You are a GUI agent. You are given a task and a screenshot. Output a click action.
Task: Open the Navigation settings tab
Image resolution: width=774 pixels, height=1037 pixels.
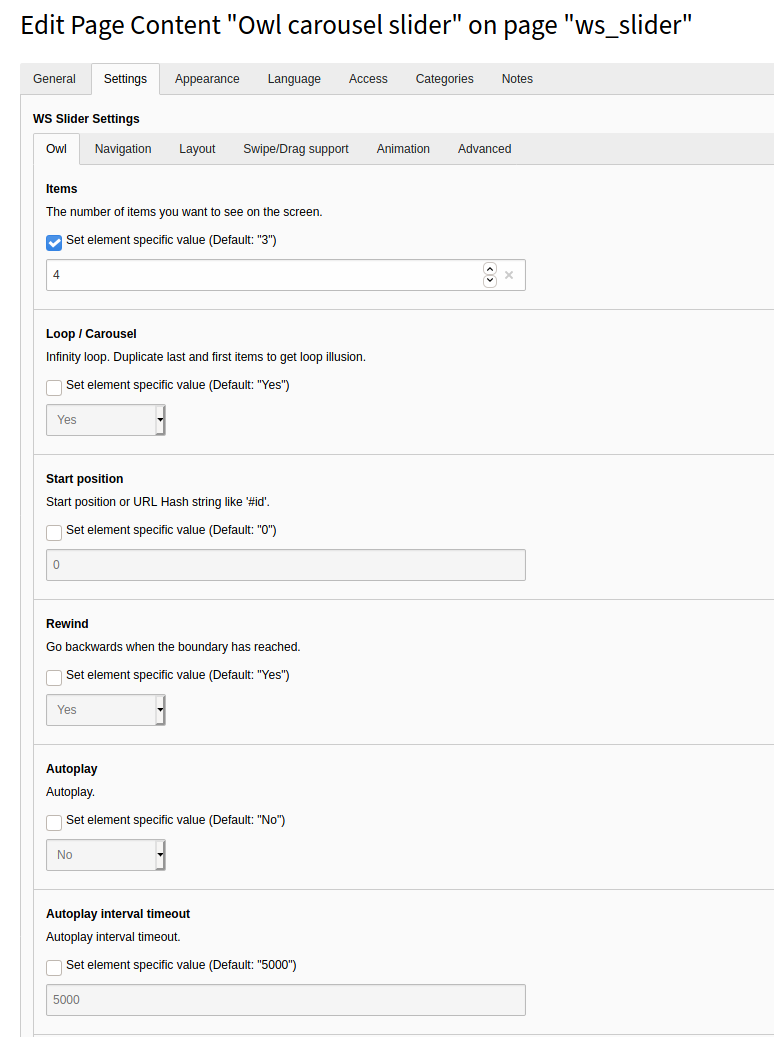pyautogui.click(x=123, y=149)
